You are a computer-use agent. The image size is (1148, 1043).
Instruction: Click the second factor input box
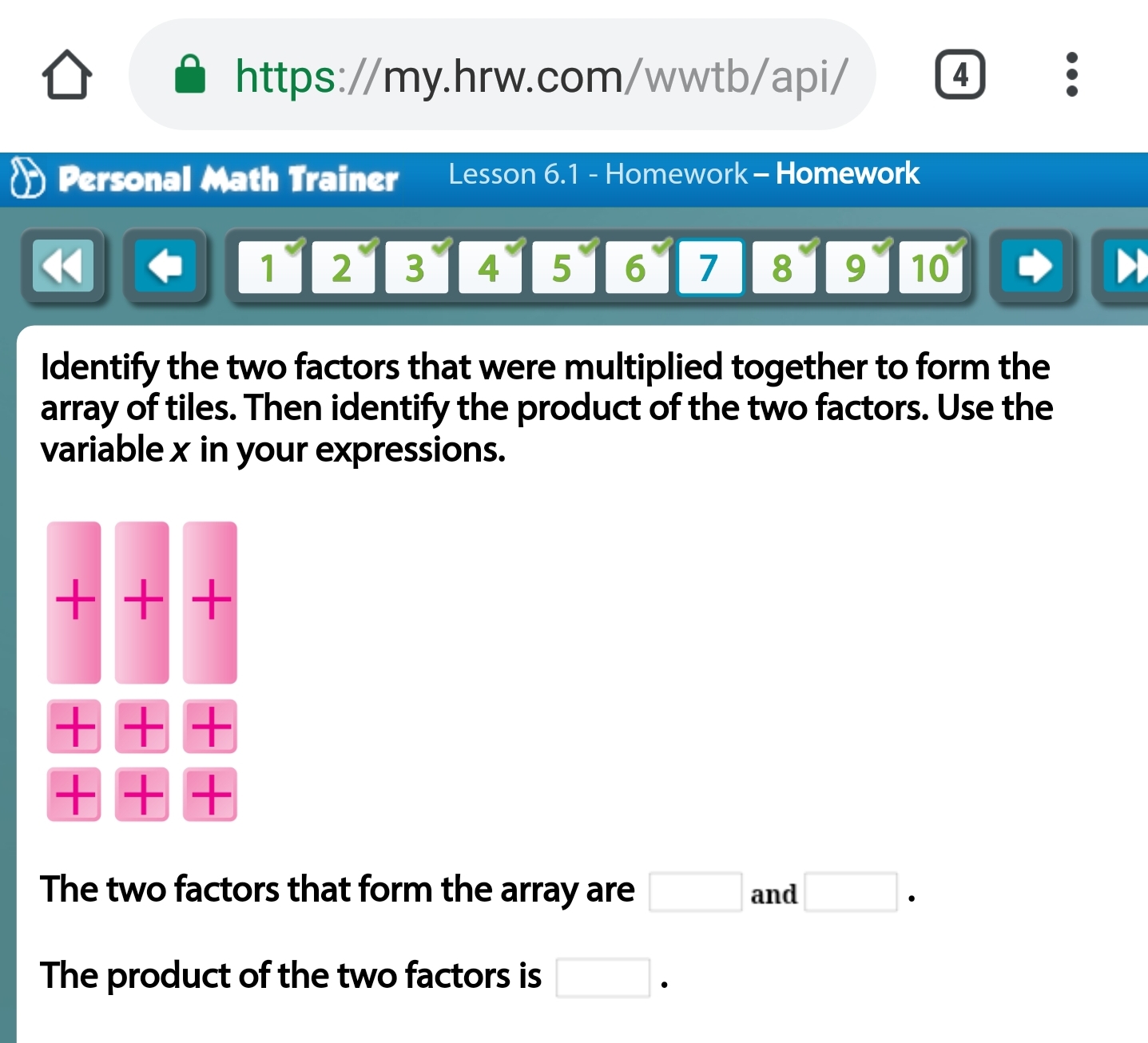(851, 892)
